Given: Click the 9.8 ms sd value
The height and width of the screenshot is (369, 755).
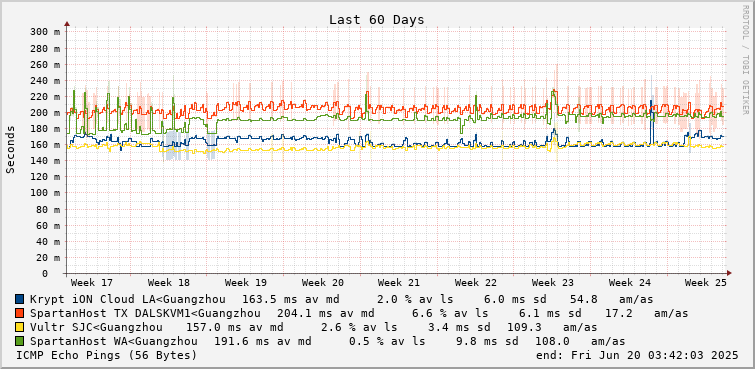Looking at the screenshot, I should pyautogui.click(x=487, y=342).
